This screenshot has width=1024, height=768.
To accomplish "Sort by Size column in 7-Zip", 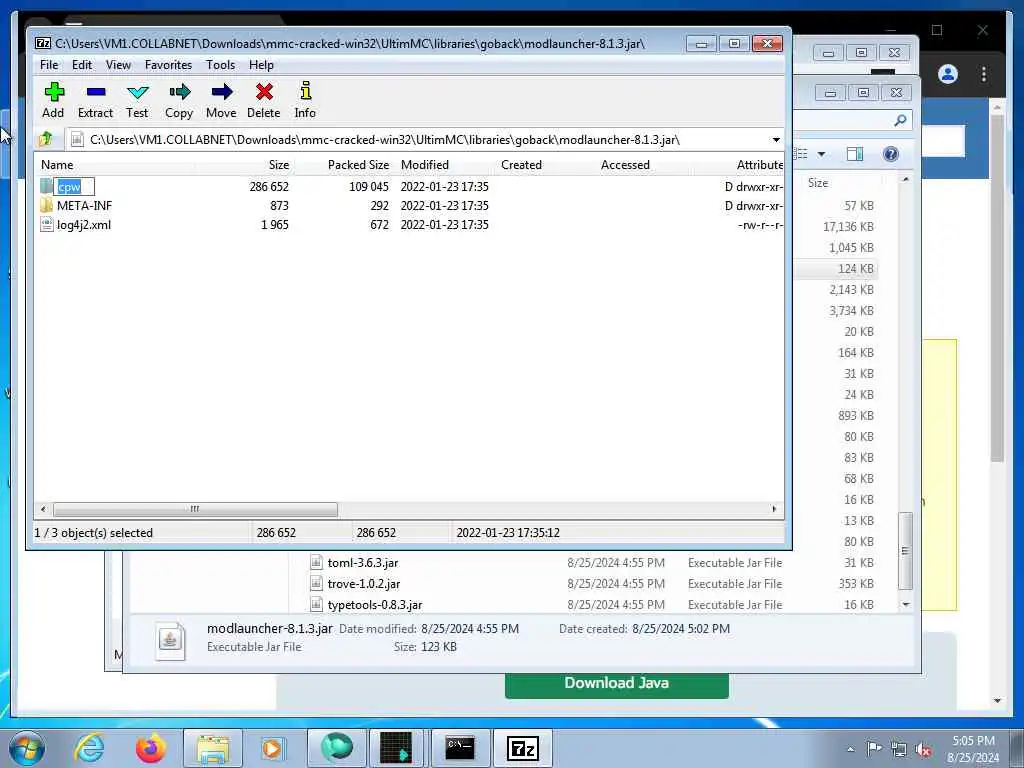I will point(244,165).
